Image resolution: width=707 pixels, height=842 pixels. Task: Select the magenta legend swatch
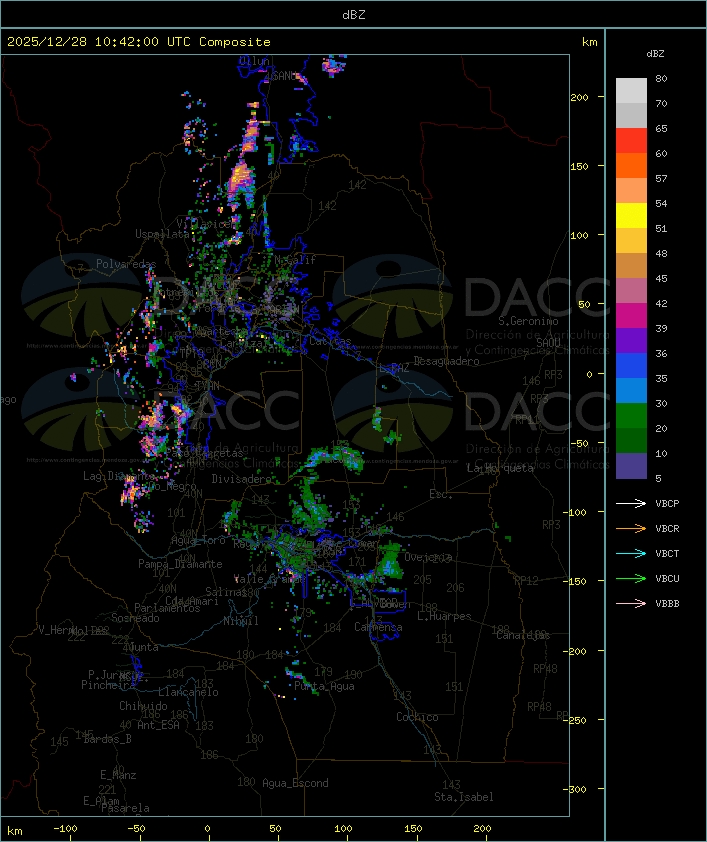631,316
